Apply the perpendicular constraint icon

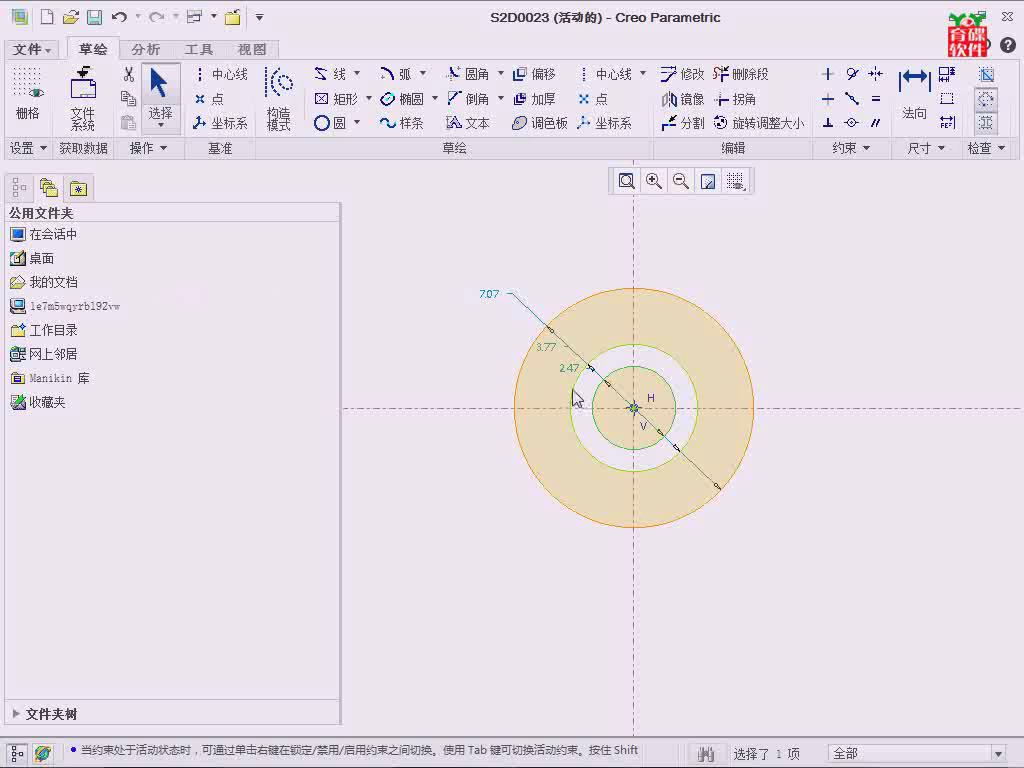827,123
